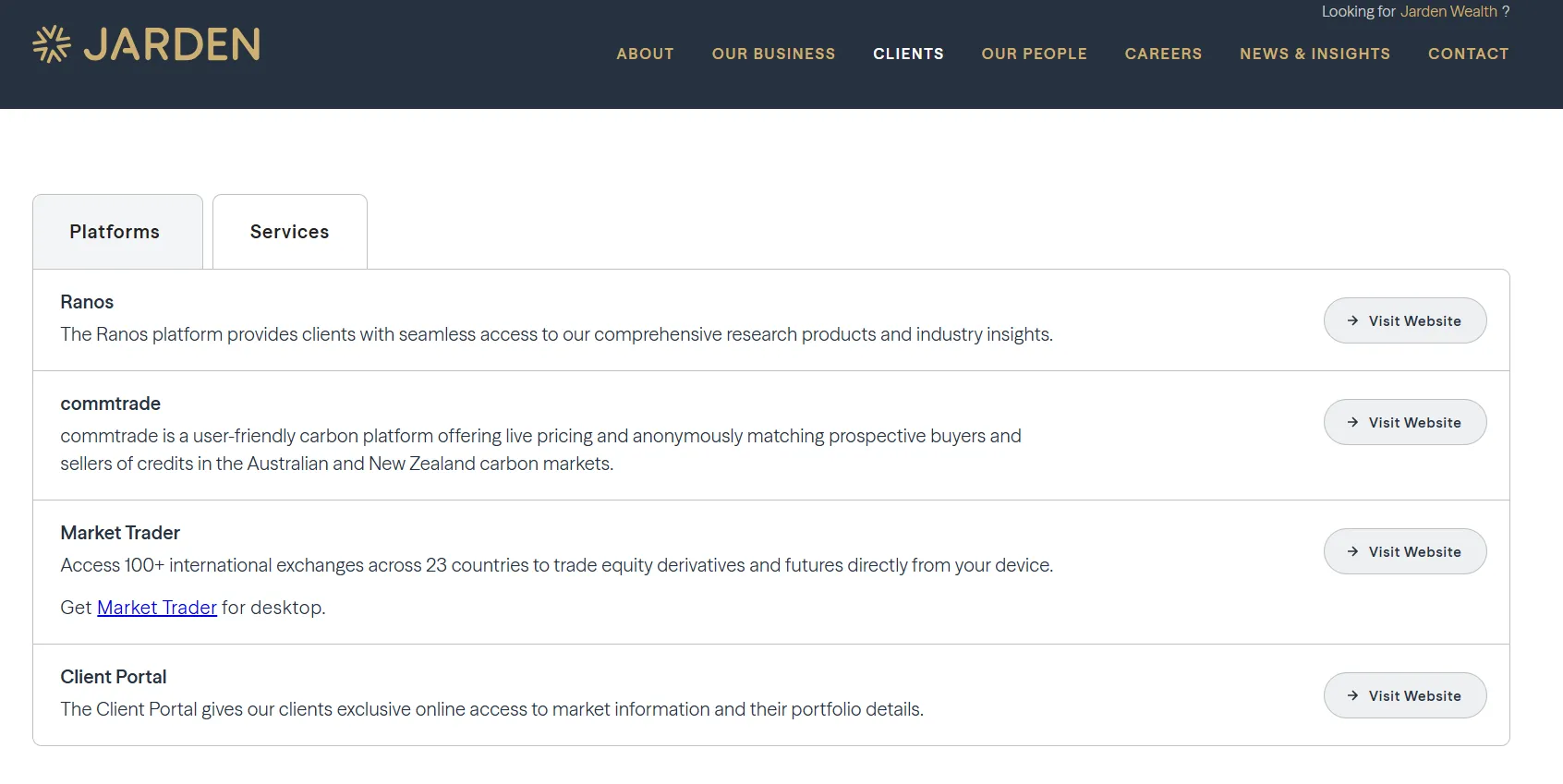Switch to the Platforms tab
Image resolution: width=1563 pixels, height=784 pixels.
click(117, 232)
